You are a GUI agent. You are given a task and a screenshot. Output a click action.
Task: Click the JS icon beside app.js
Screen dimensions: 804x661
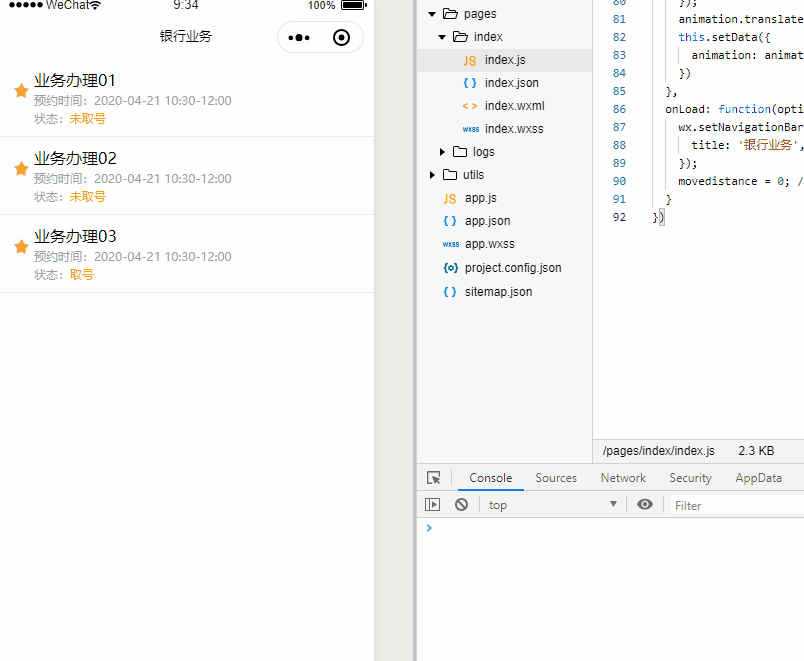[x=450, y=198]
